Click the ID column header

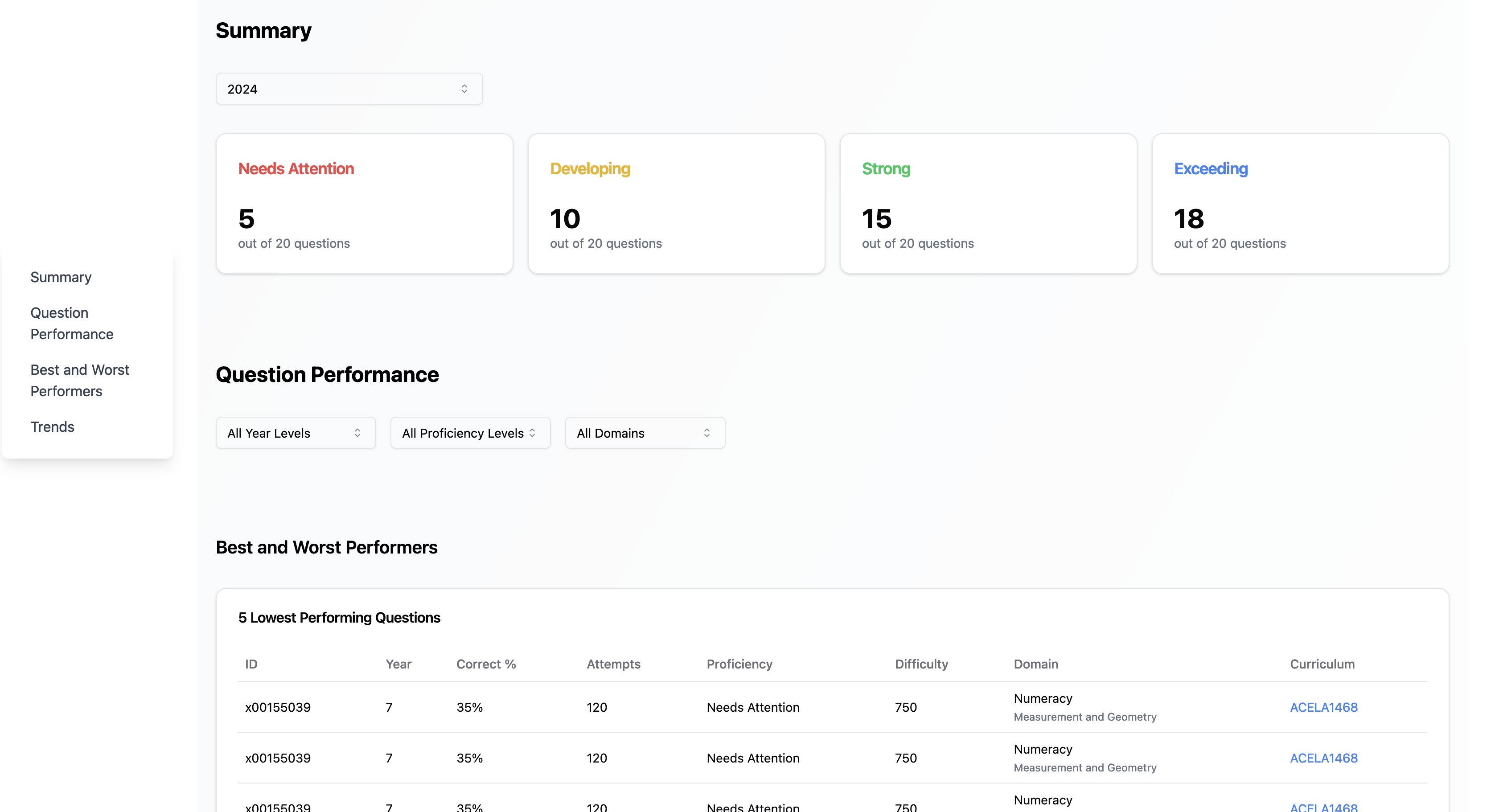[251, 664]
